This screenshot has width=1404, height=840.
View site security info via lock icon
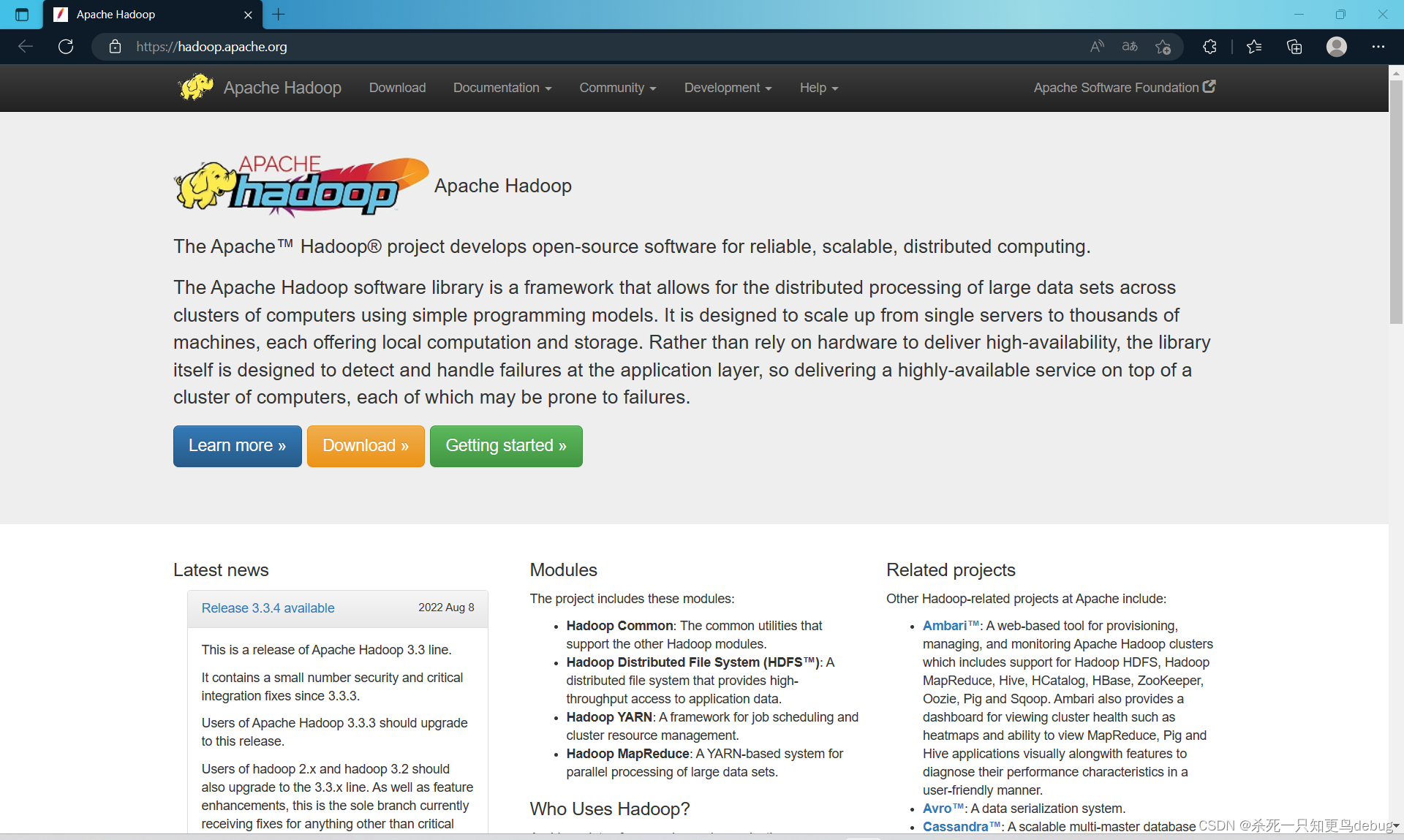(x=115, y=46)
